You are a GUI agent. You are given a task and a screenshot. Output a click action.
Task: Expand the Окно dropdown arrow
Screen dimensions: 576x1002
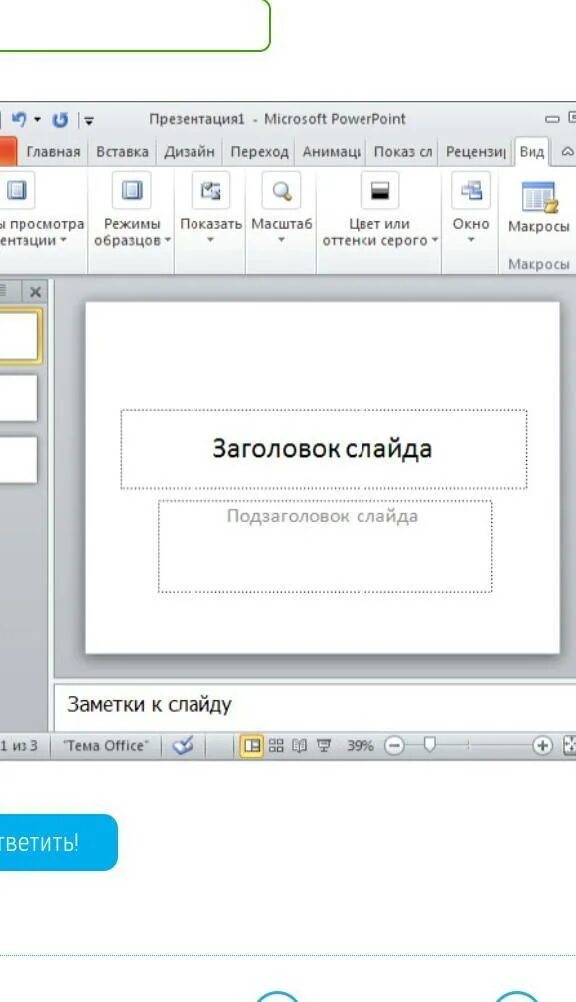471,240
